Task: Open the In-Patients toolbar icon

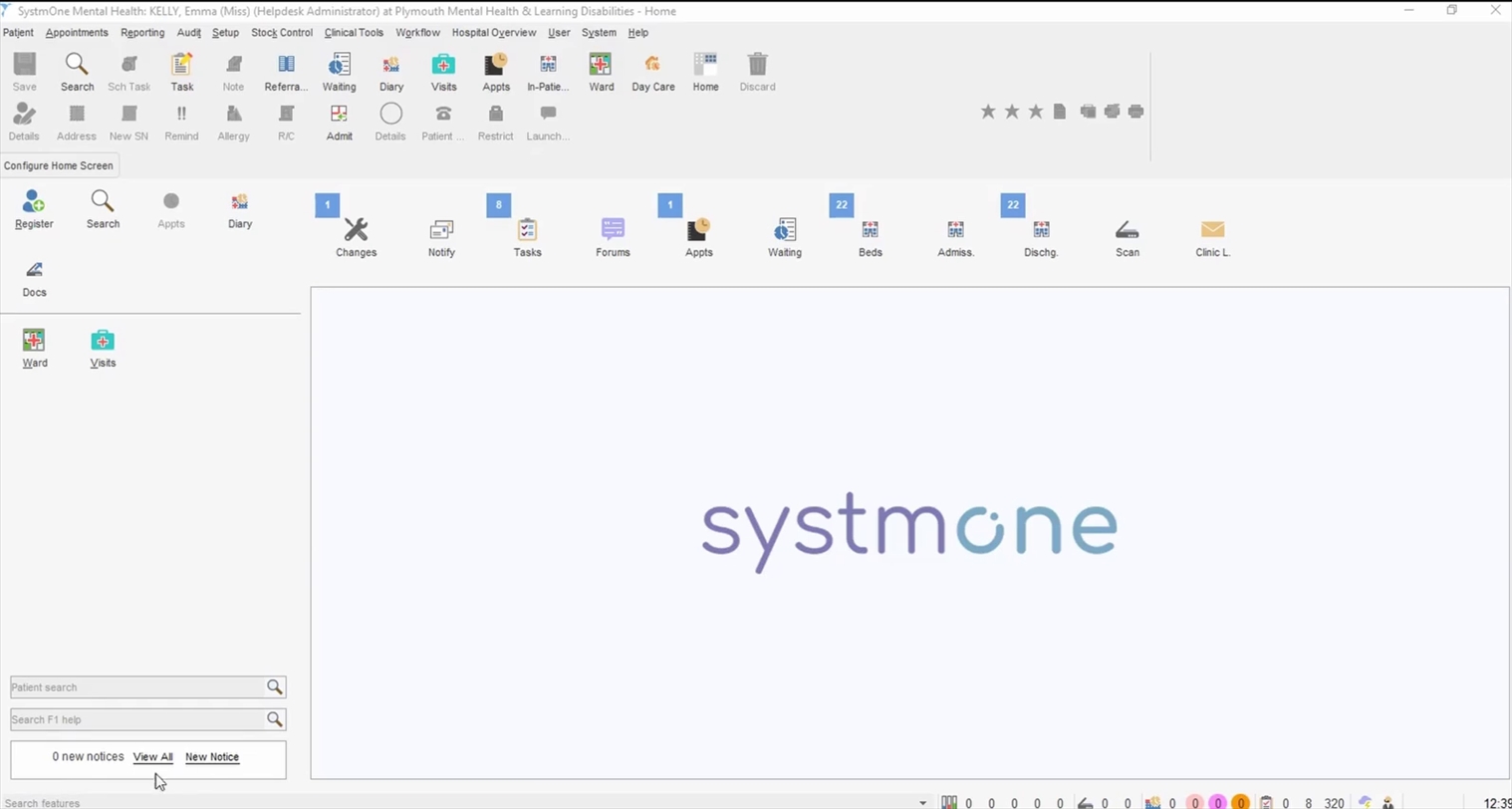Action: pos(548,72)
